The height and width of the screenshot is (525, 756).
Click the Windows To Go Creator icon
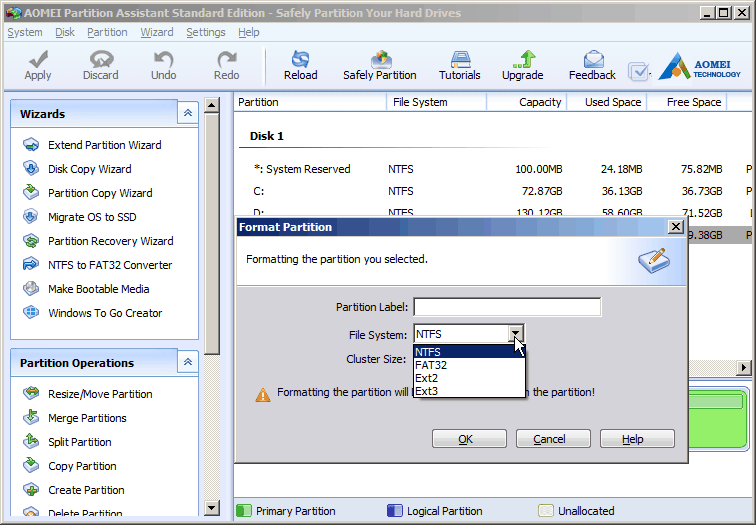click(x=31, y=312)
